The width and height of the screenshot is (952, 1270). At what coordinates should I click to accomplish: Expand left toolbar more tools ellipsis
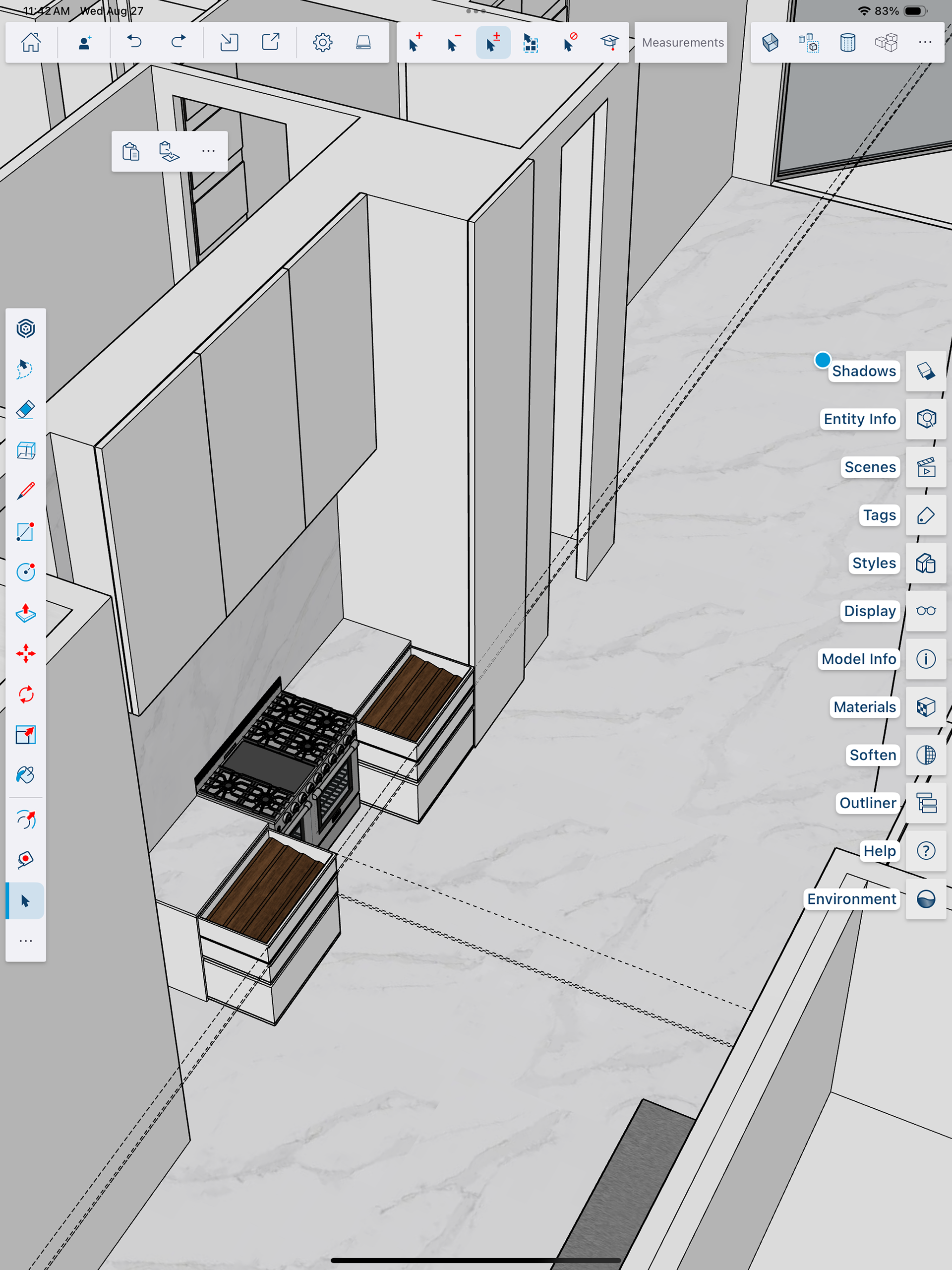[26, 941]
